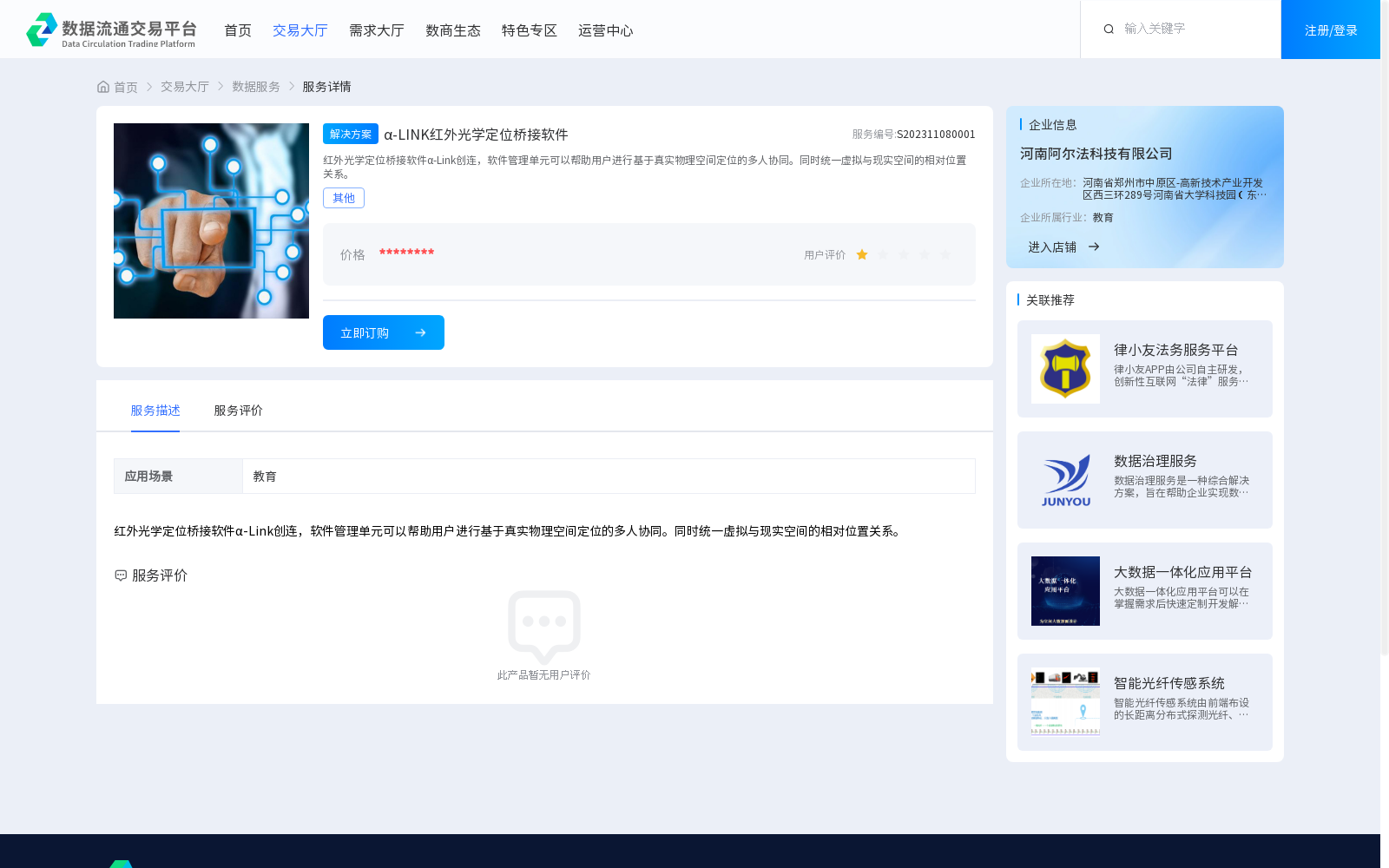The height and width of the screenshot is (868, 1389).
Task: Switch to the 服务描述 tab
Action: pos(155,411)
